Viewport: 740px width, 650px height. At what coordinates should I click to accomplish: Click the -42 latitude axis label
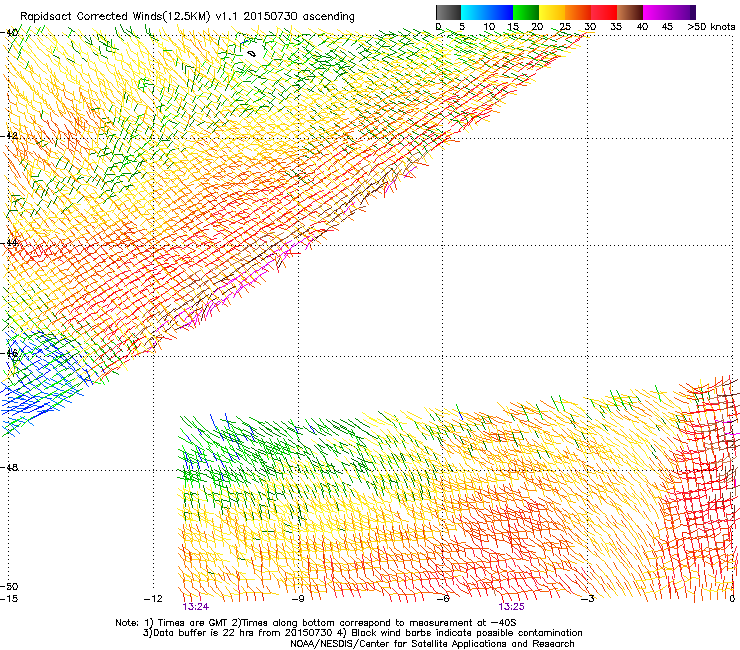pyautogui.click(x=10, y=136)
